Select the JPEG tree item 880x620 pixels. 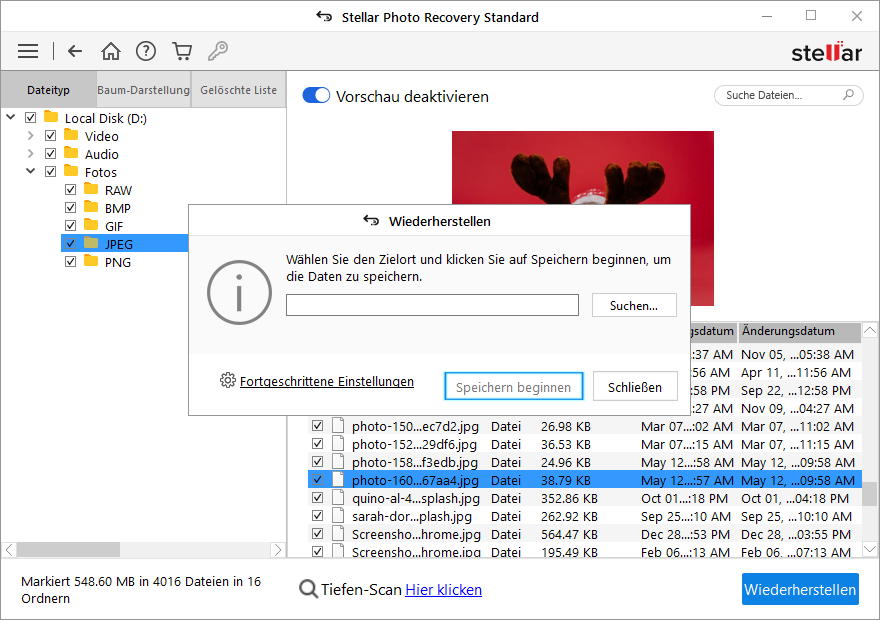118,244
